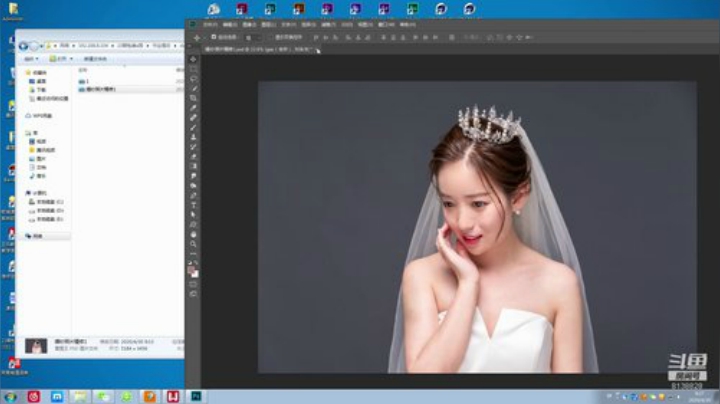Open the Windows Start button
The height and width of the screenshot is (404, 720).
[x=10, y=397]
